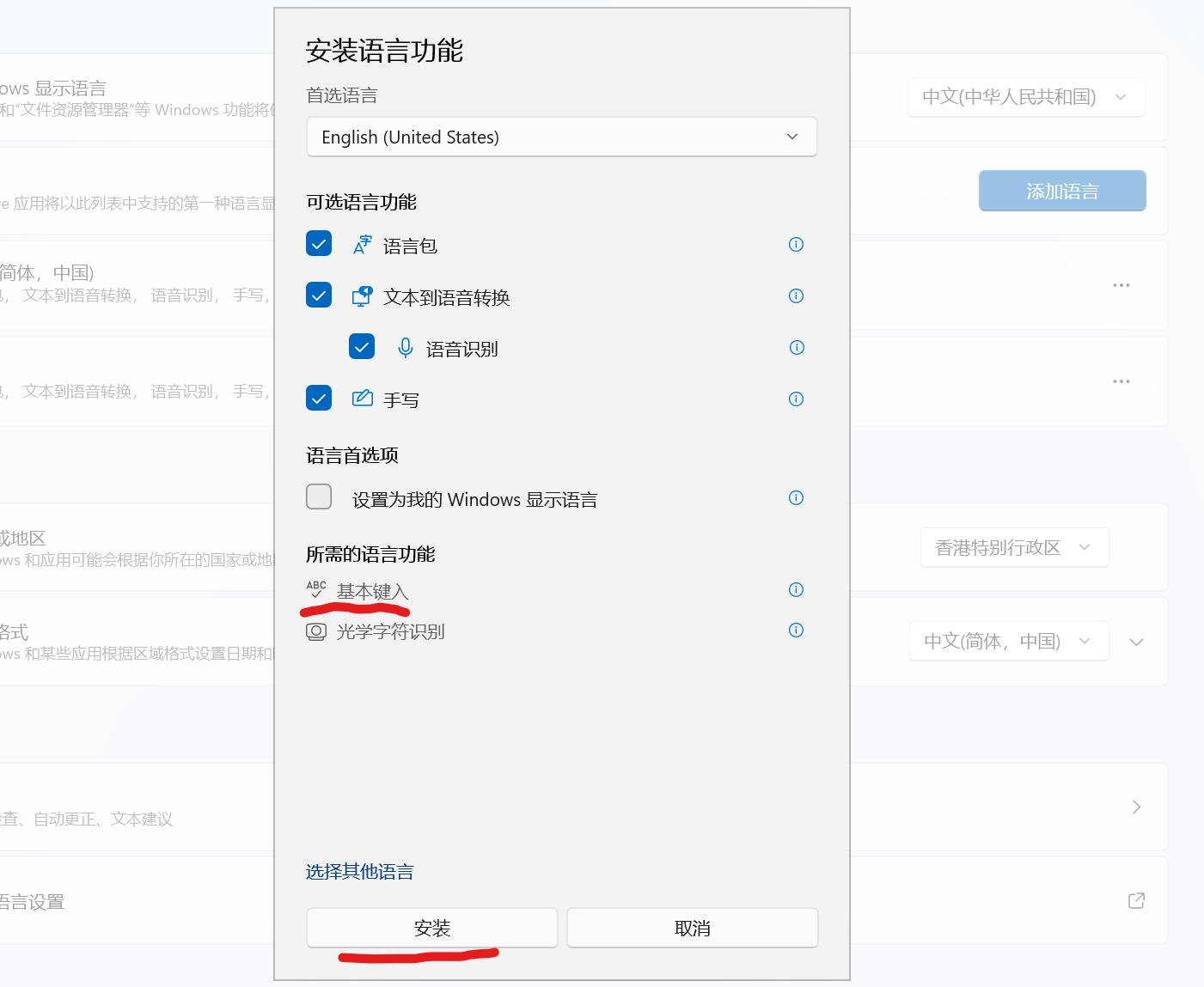Open the info tooltip next to 语言包

point(795,244)
